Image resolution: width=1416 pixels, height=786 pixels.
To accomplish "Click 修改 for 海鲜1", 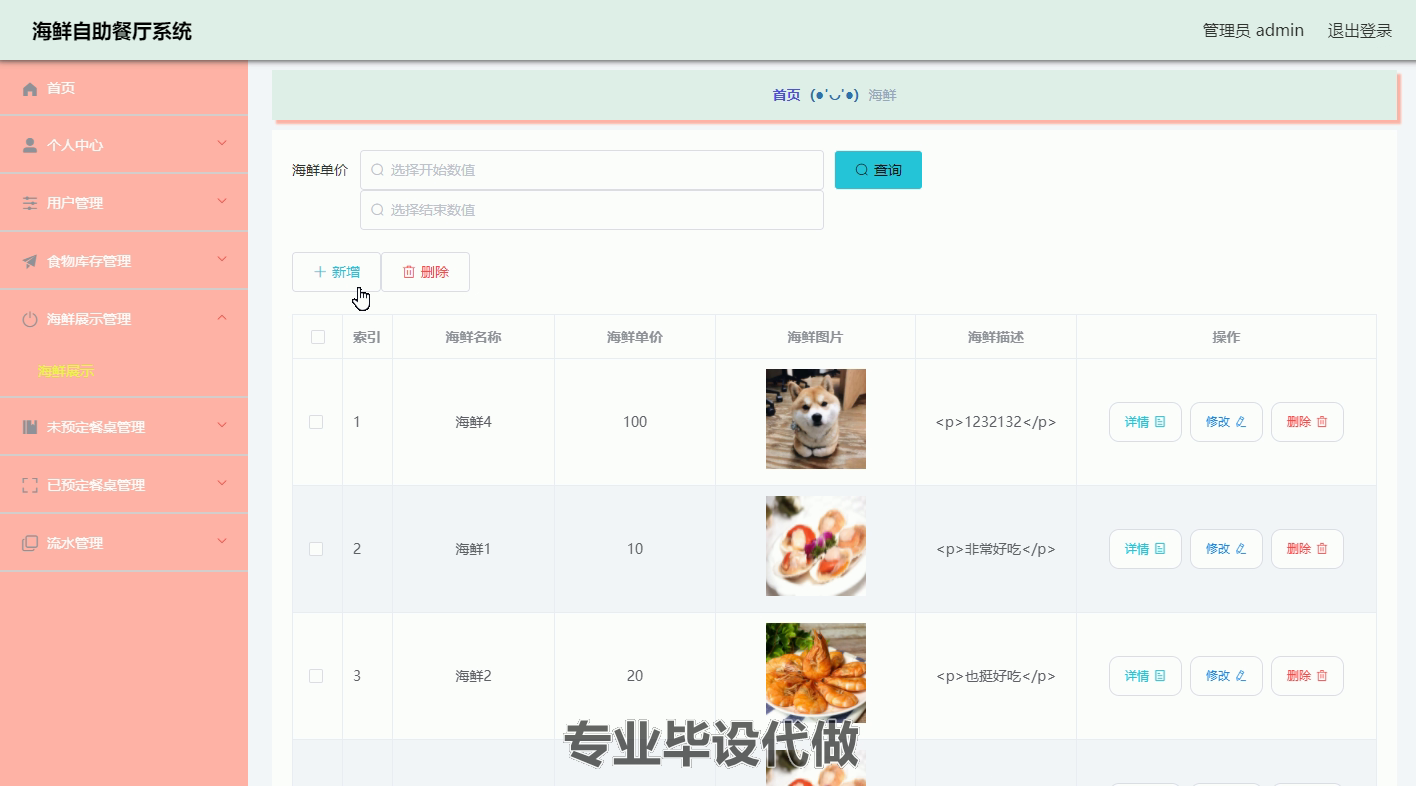I will point(1226,549).
